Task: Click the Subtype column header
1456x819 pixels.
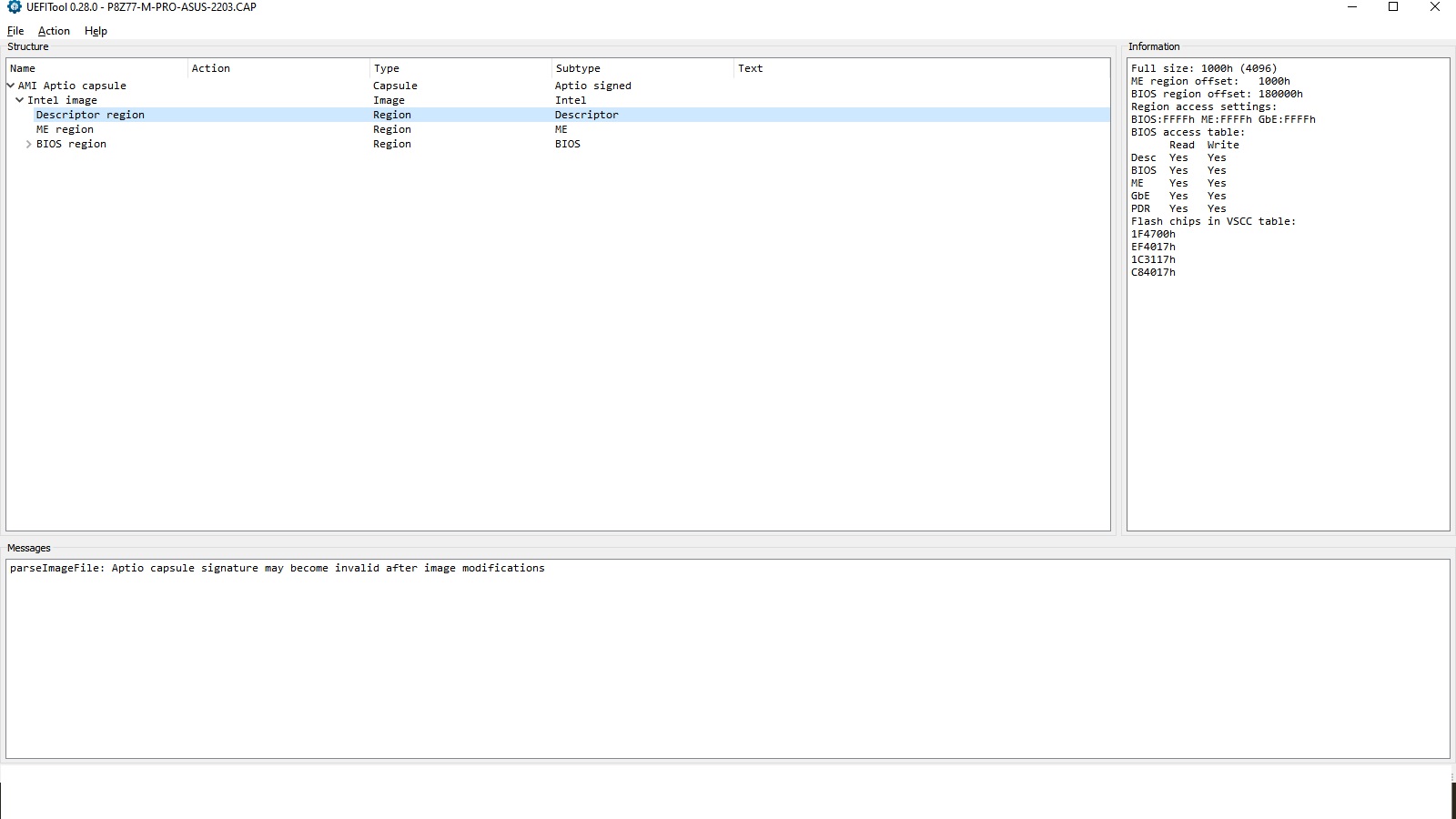Action: 642,68
